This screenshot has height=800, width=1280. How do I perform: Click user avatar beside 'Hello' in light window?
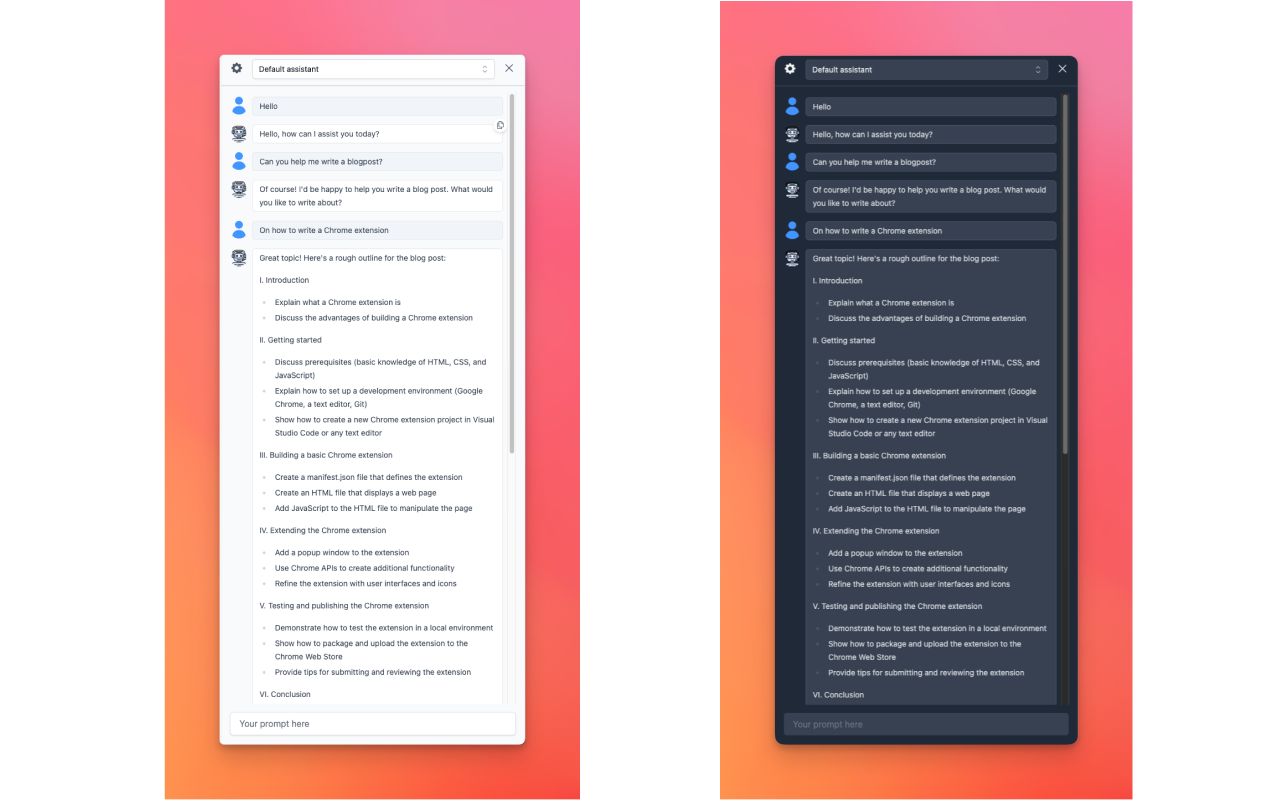click(239, 106)
